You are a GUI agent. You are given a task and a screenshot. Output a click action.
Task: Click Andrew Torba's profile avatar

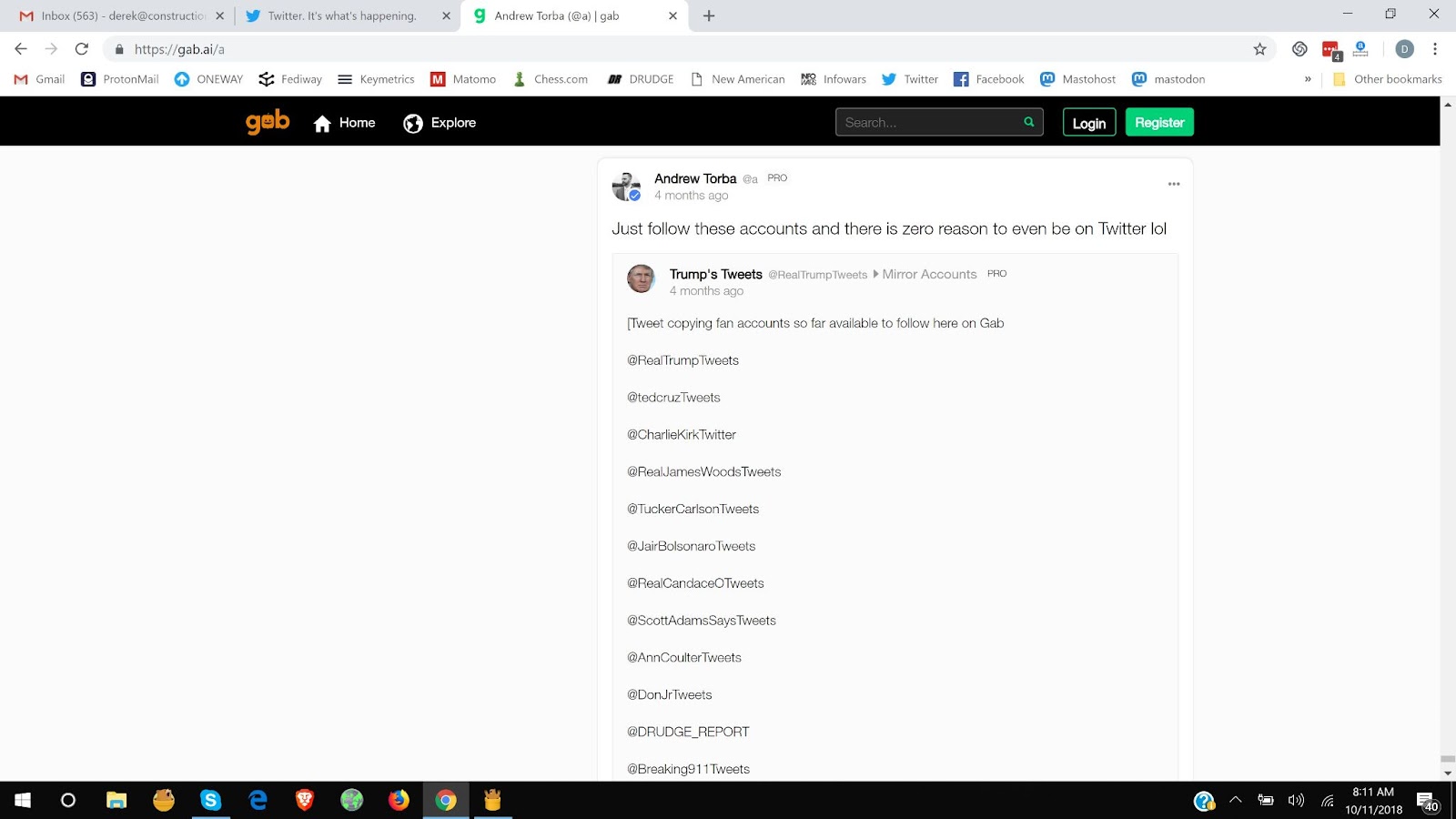point(627,187)
